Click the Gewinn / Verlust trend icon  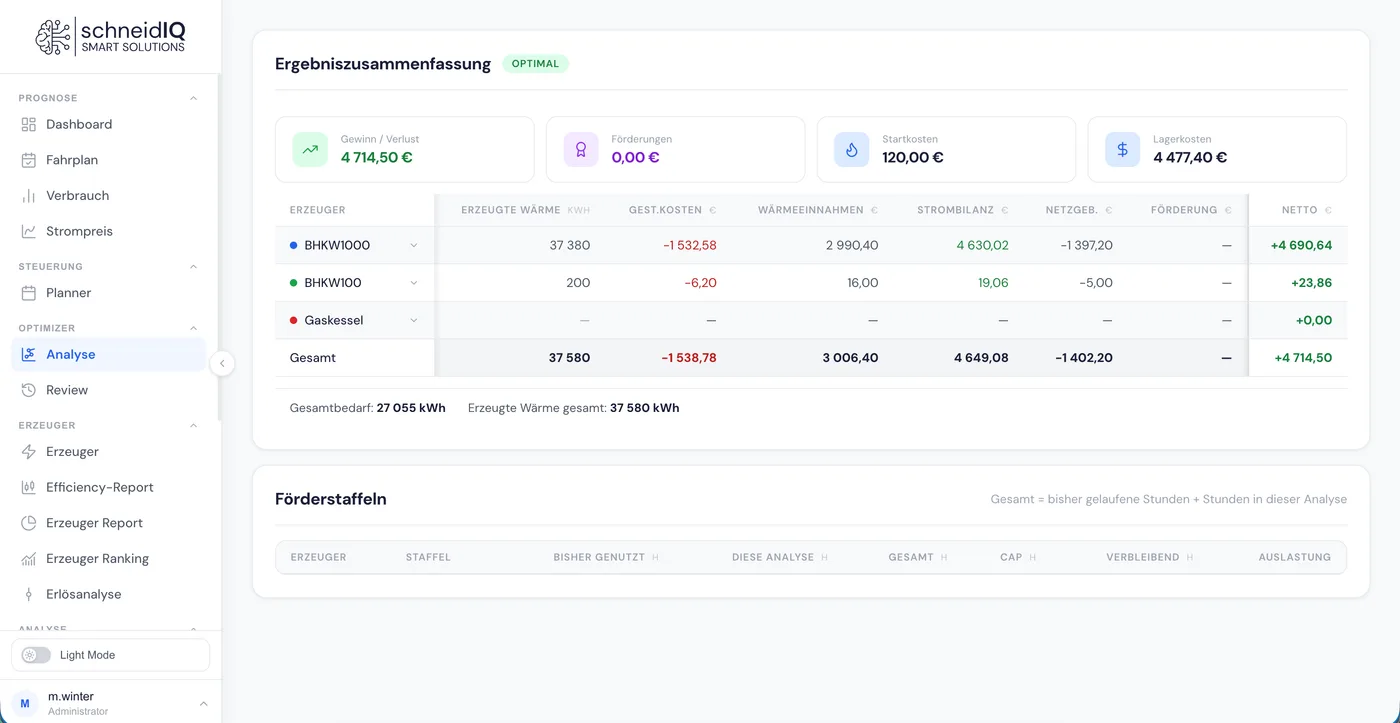(x=310, y=149)
